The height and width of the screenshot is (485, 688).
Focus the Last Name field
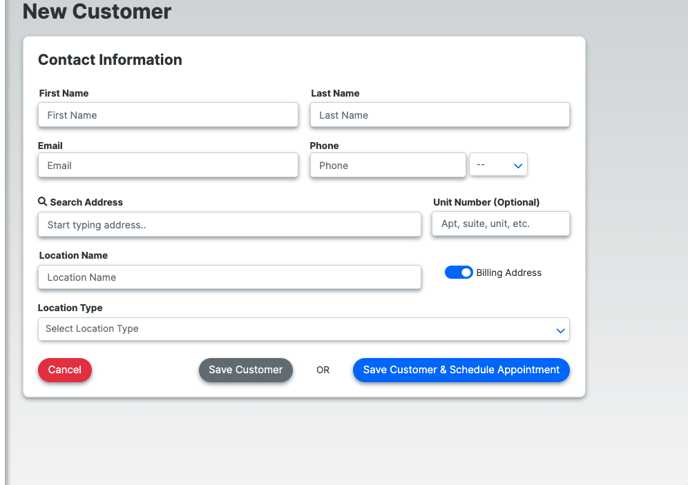coord(440,115)
